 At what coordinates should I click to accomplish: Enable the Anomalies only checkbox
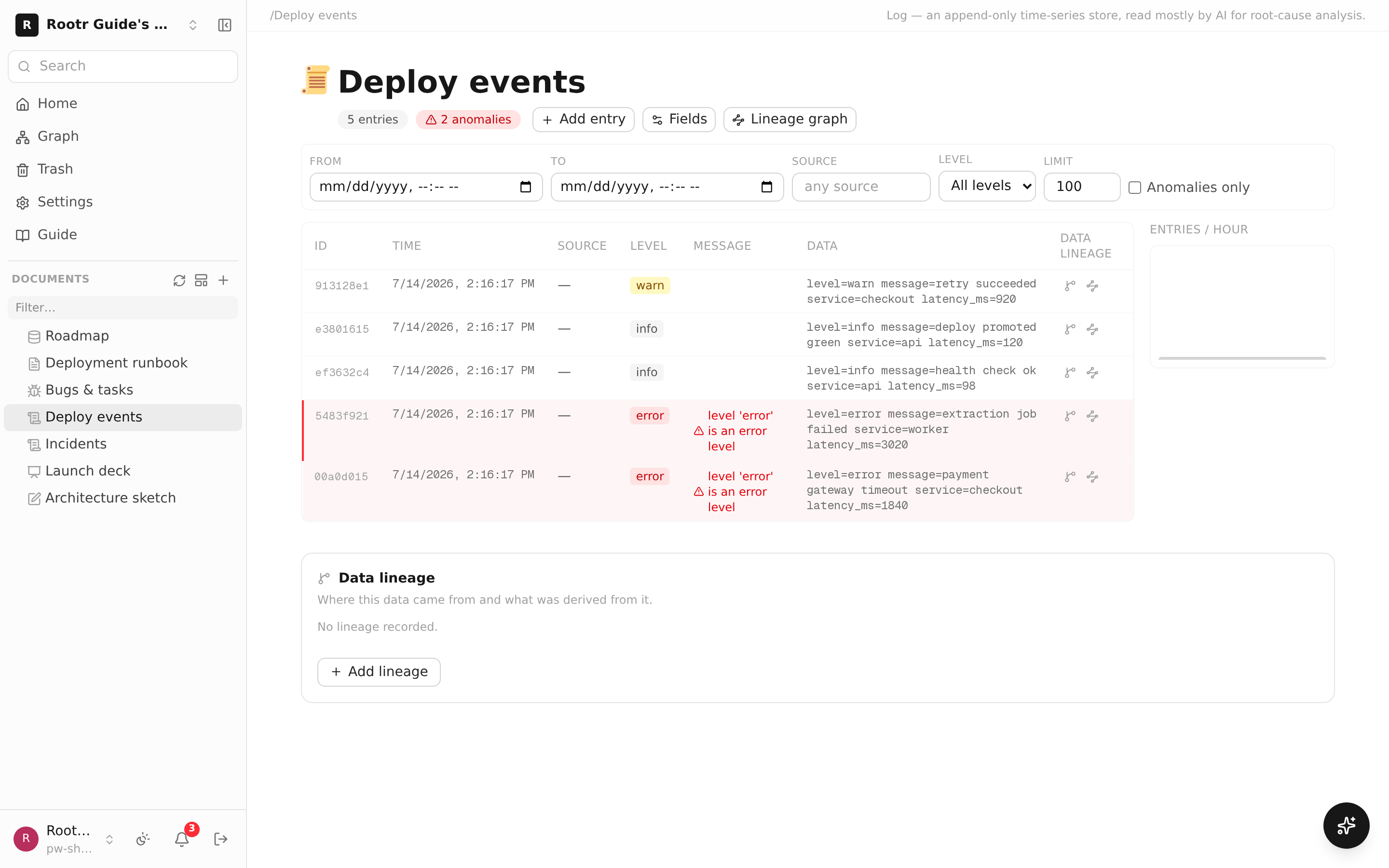click(1135, 188)
